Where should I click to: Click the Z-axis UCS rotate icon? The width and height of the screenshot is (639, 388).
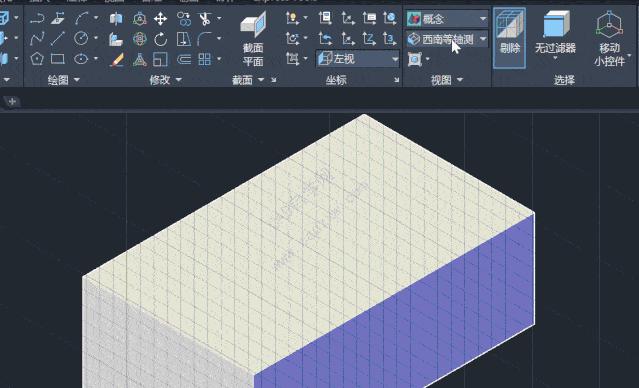(369, 39)
